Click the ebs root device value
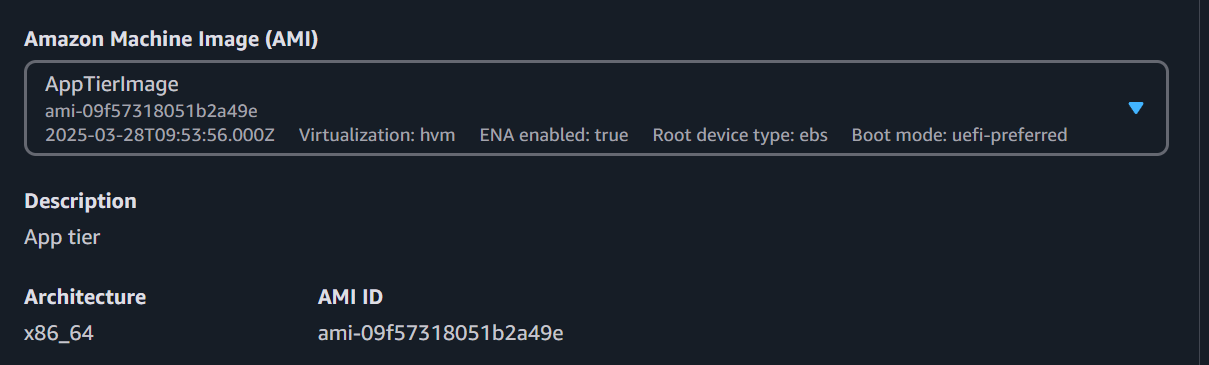The height and width of the screenshot is (365, 1209). pos(813,134)
